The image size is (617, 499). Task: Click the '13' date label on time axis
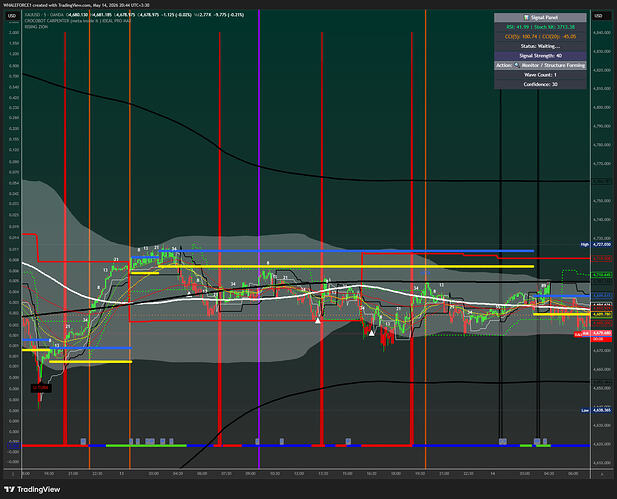point(122,474)
